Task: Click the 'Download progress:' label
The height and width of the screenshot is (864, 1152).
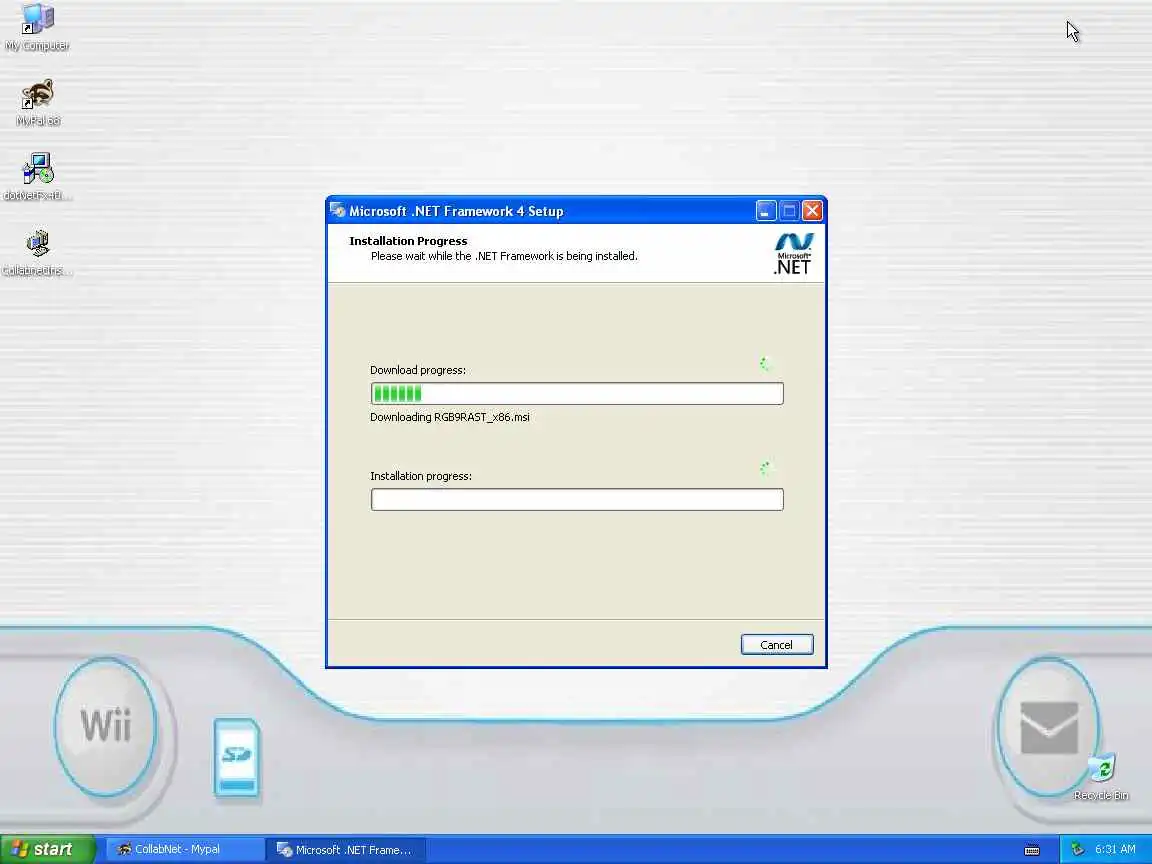Action: pyautogui.click(x=418, y=370)
